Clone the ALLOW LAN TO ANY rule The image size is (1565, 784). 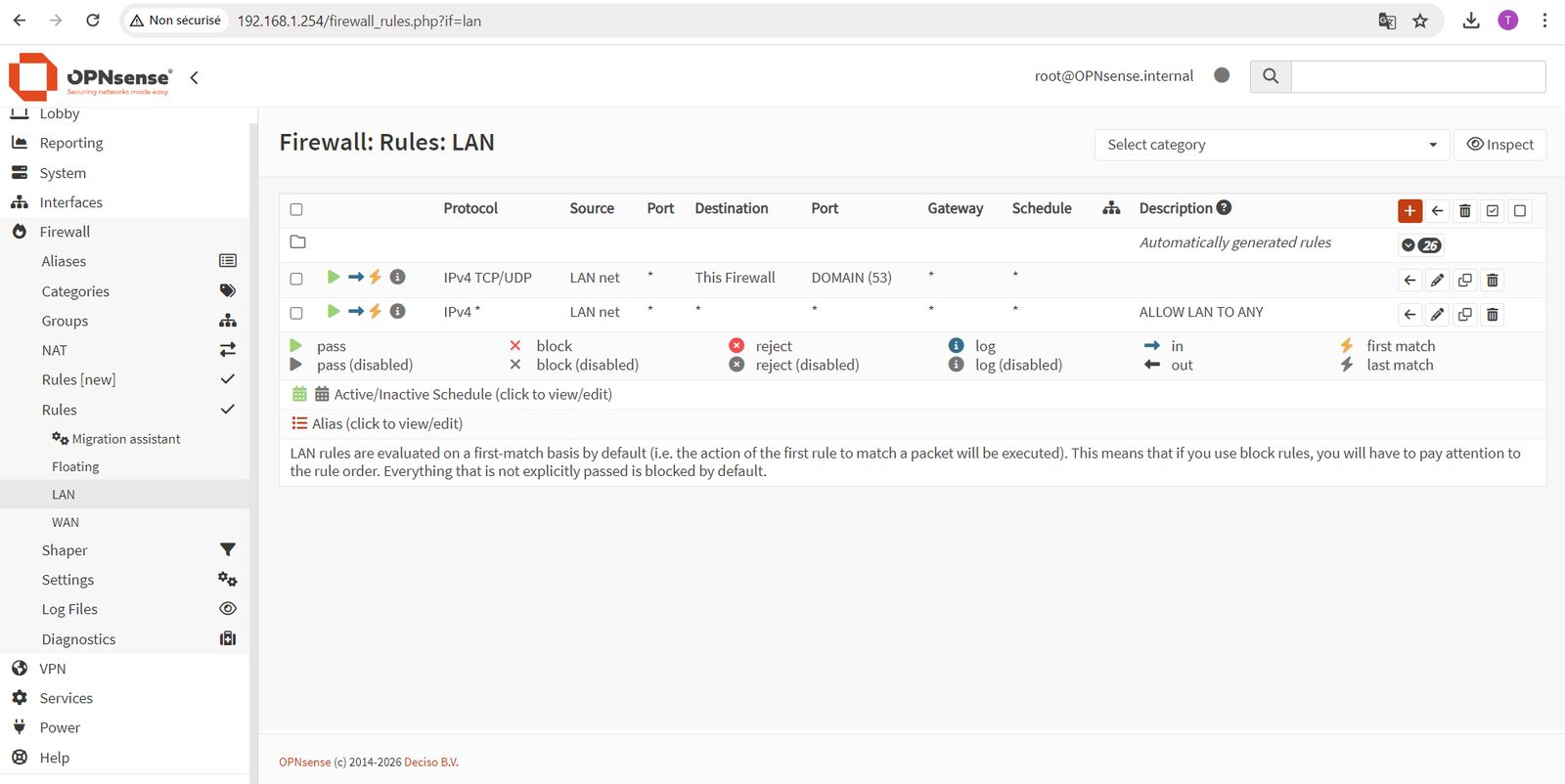coord(1464,314)
